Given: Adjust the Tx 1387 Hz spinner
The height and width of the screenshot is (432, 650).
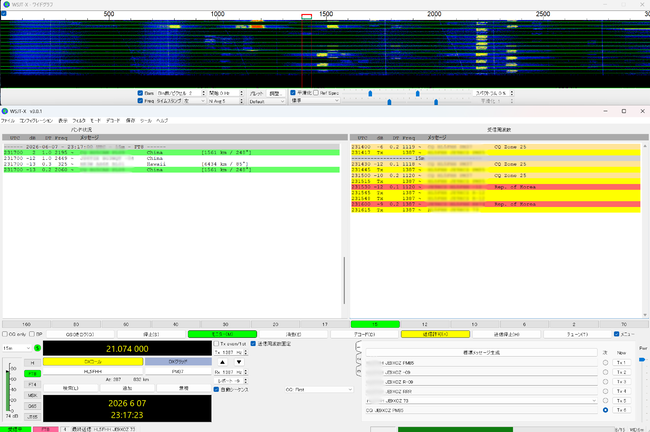Looking at the screenshot, I should click(x=230, y=352).
